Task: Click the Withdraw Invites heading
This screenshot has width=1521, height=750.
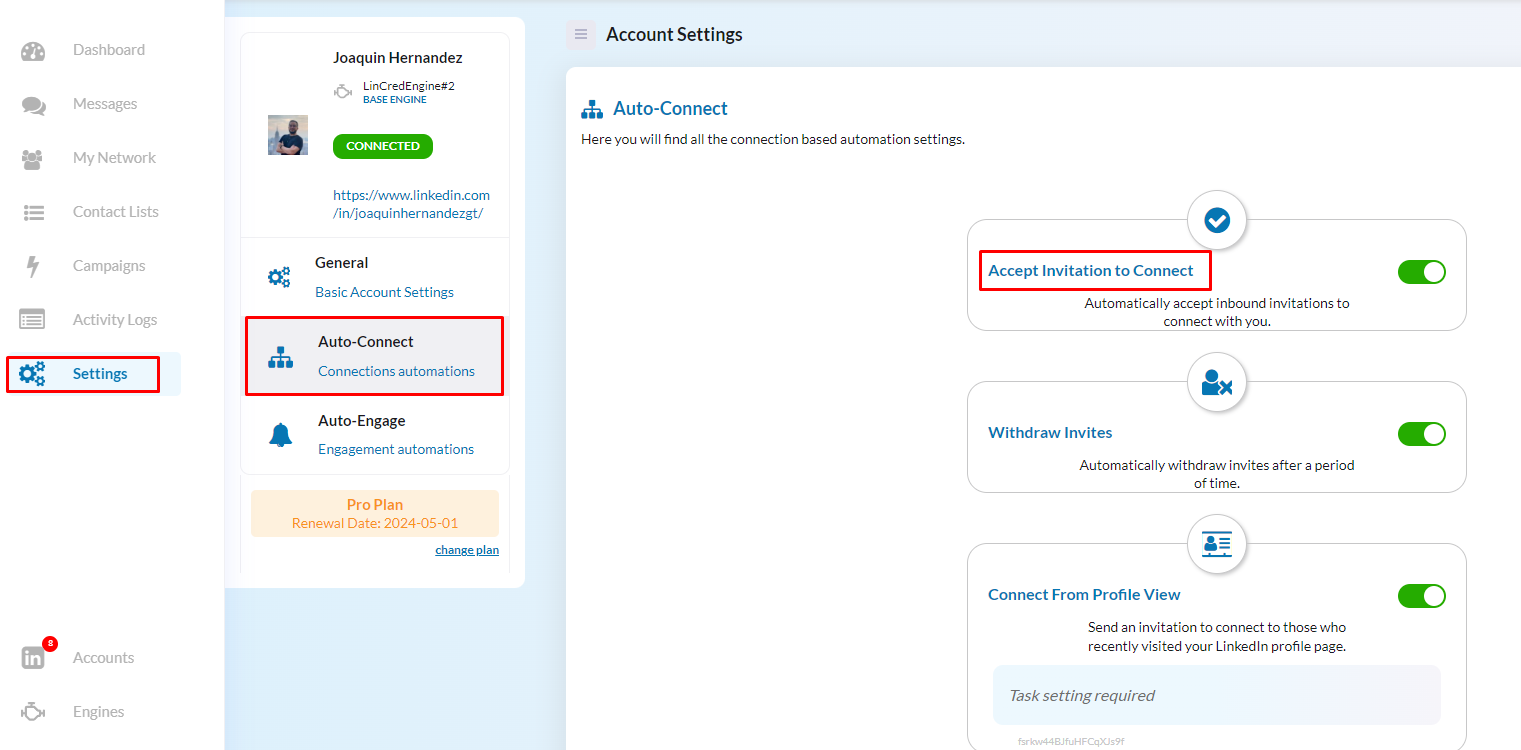Action: tap(1050, 433)
